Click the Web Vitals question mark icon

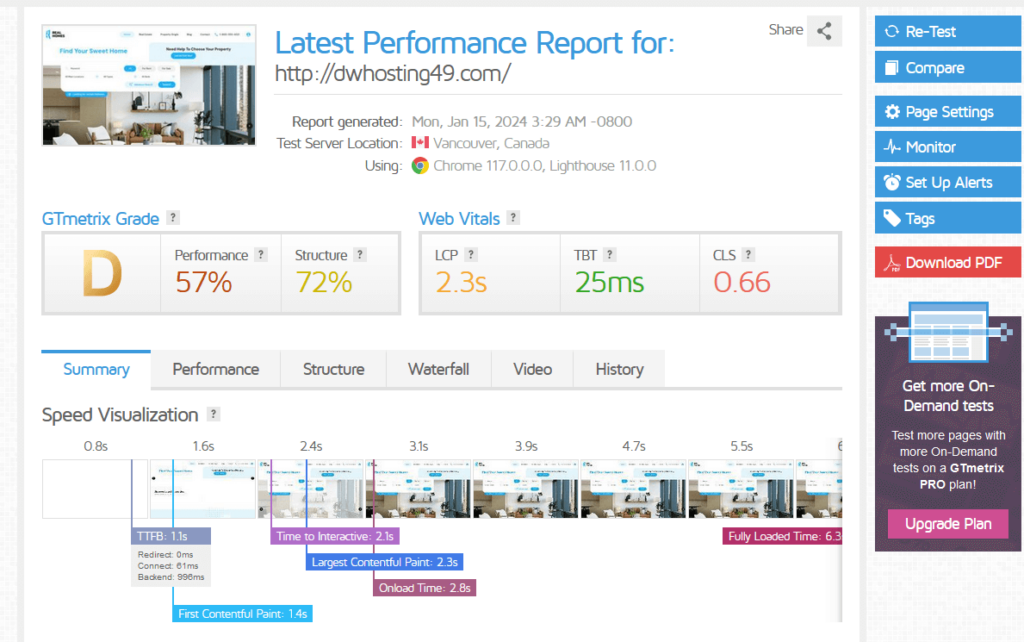click(512, 217)
